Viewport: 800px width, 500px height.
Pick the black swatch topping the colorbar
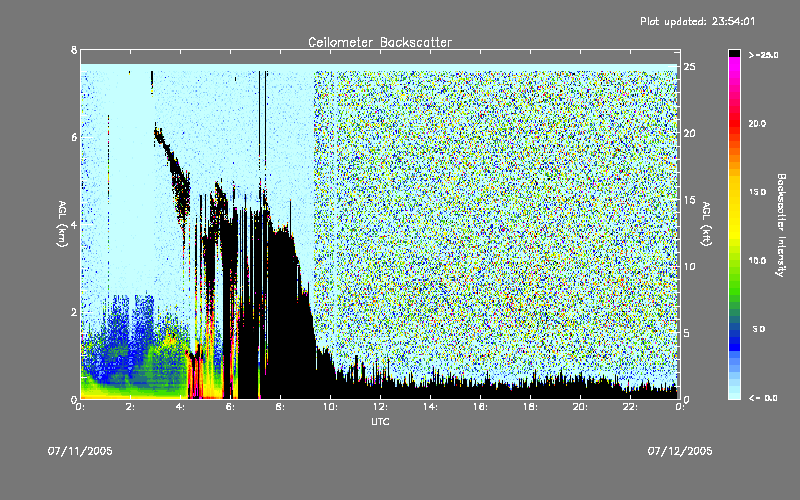coord(734,53)
